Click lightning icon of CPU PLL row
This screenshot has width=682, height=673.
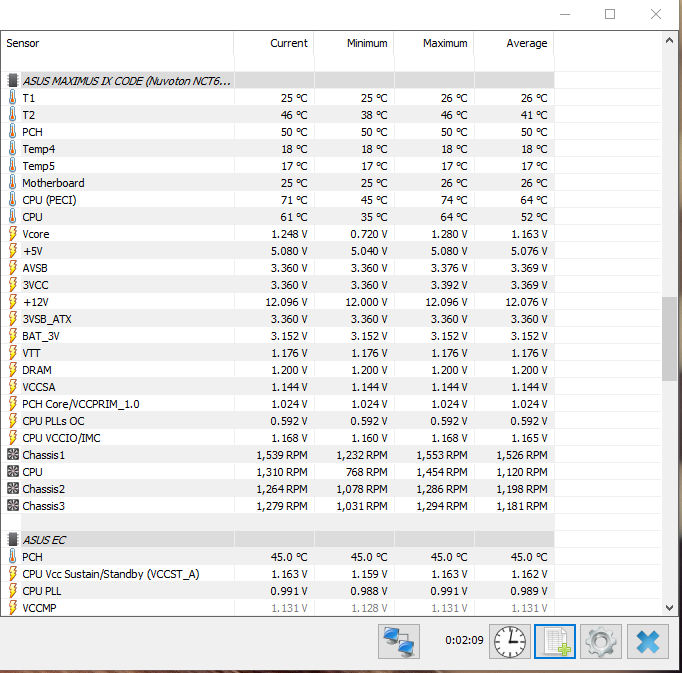coord(13,590)
